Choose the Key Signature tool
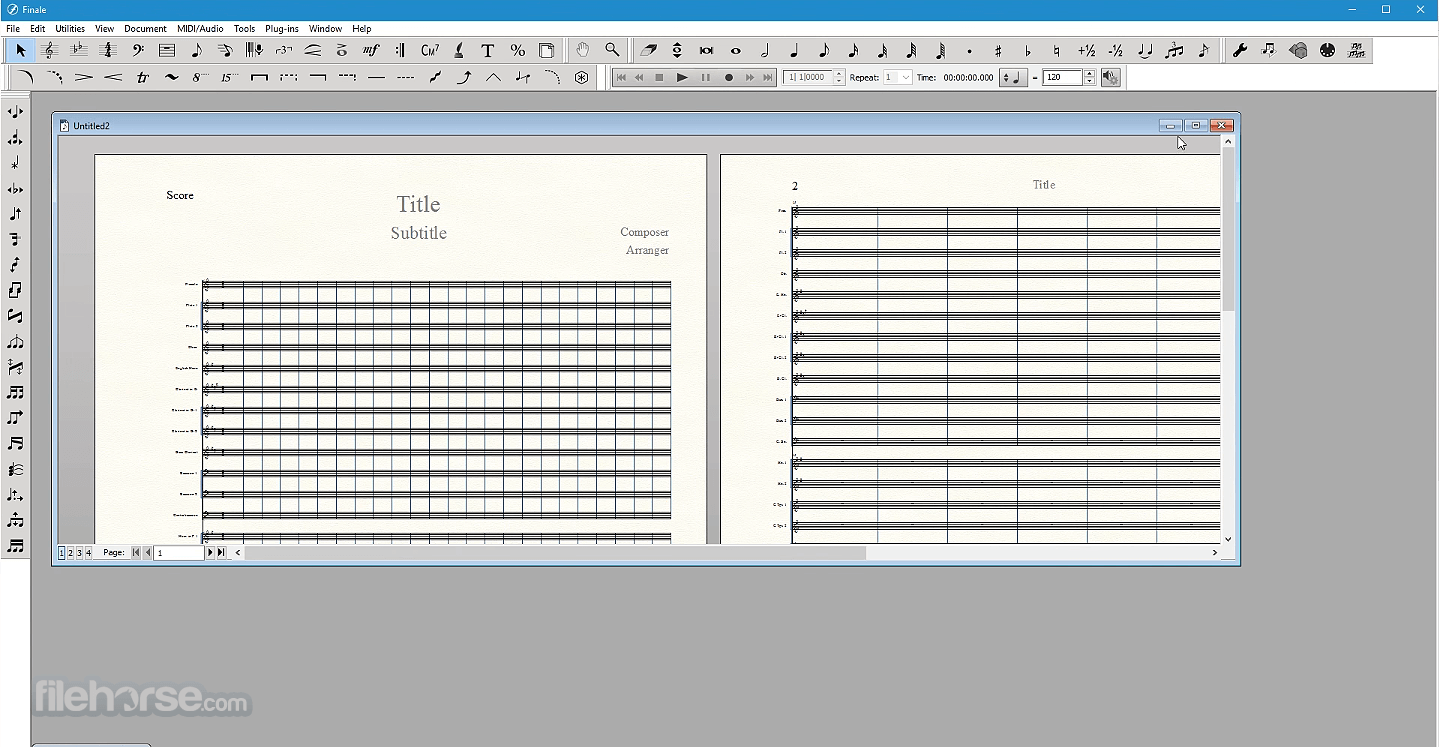1439x747 pixels. pyautogui.click(x=79, y=50)
